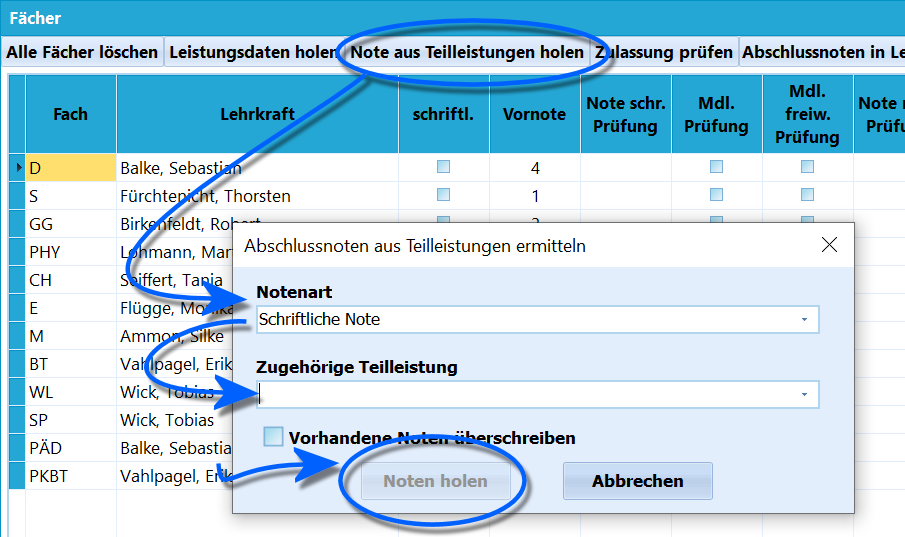
Task: Close the Abschlussnoten dialog with X
Action: [829, 245]
